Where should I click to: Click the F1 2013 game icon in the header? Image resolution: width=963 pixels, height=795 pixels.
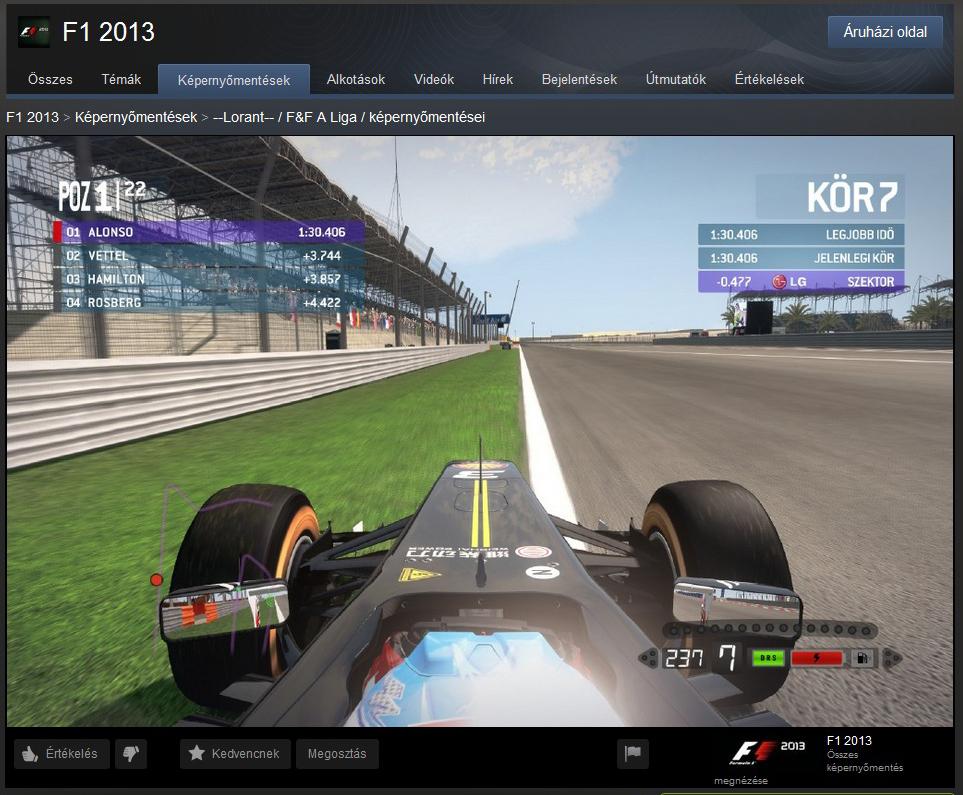click(x=34, y=32)
